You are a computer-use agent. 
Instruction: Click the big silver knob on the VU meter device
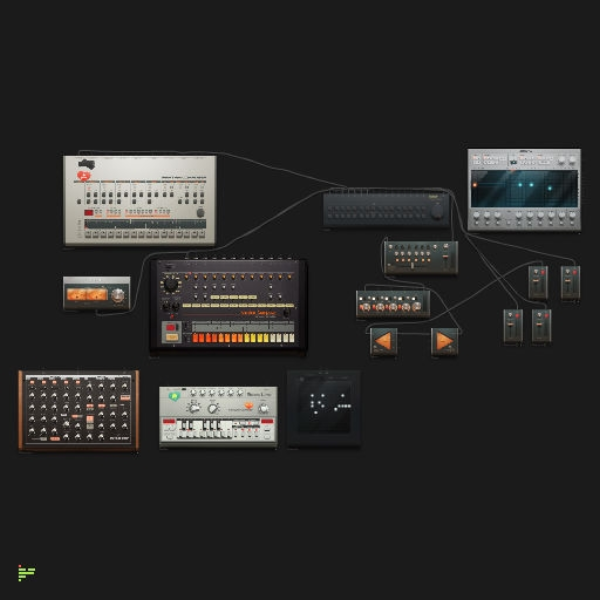(x=117, y=295)
